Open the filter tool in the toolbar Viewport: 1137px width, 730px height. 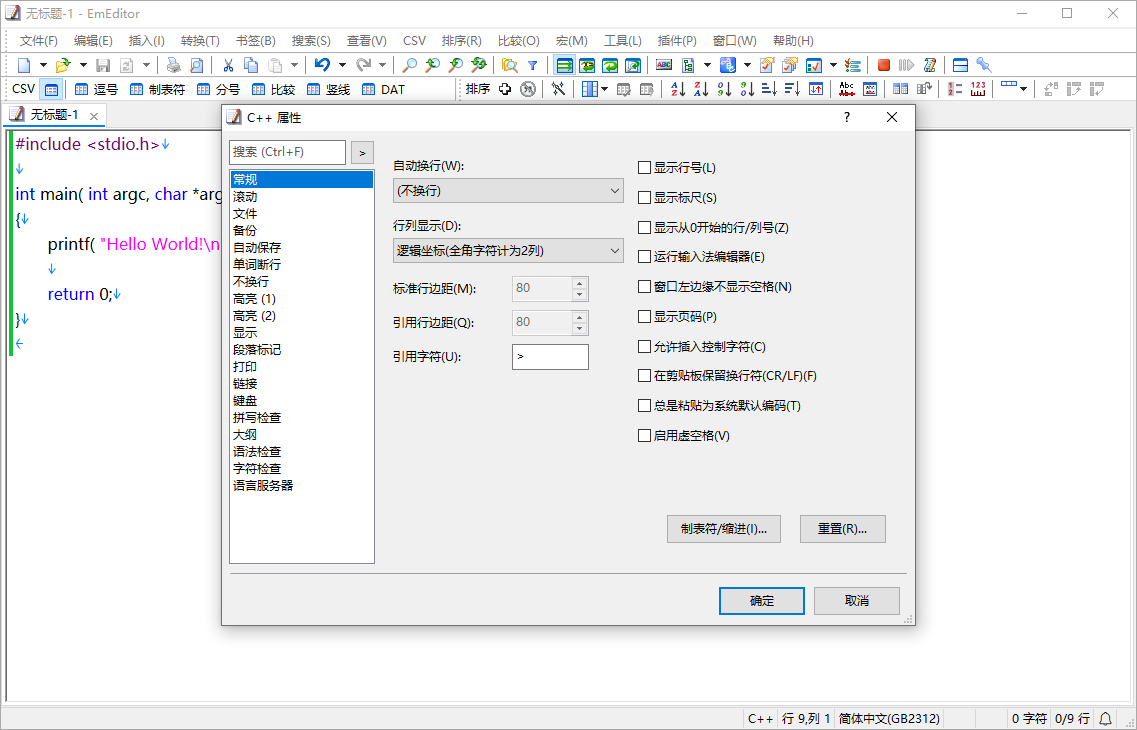(x=533, y=64)
